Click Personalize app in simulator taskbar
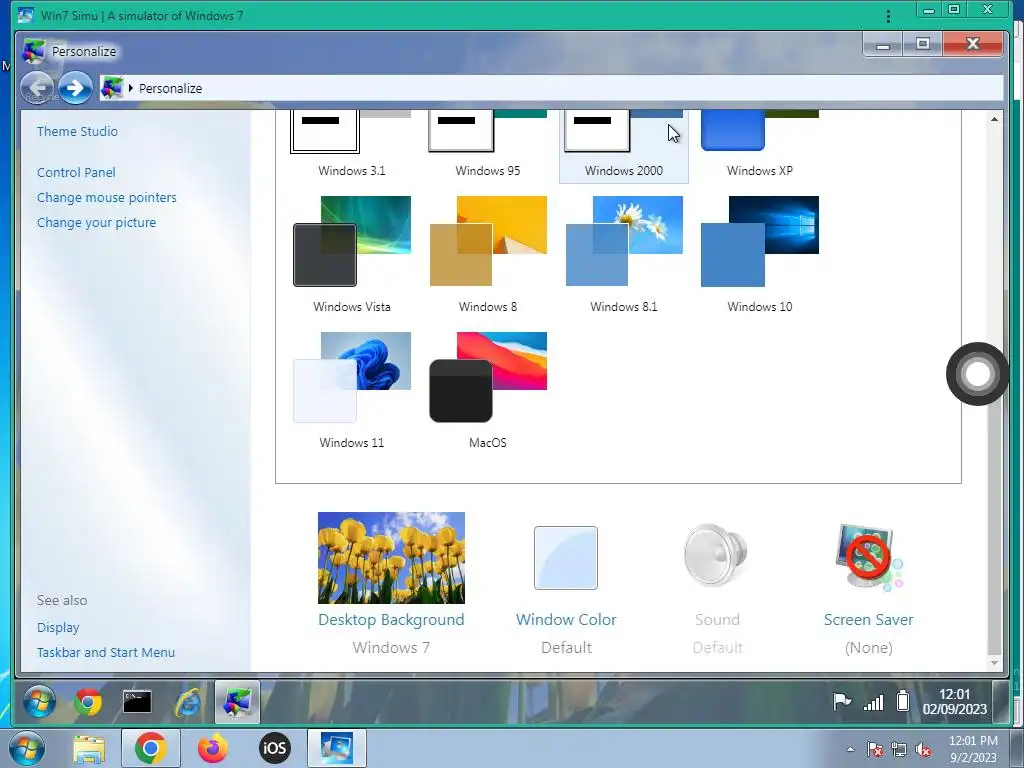 tap(237, 702)
